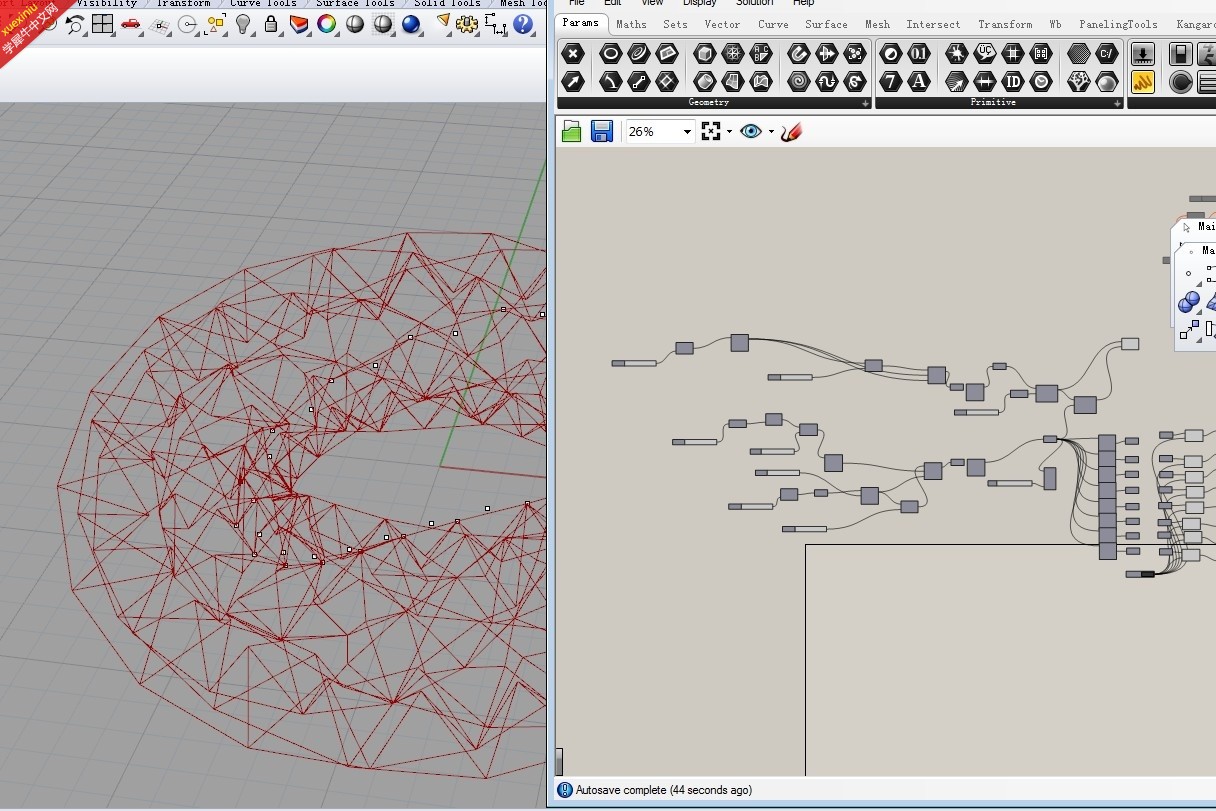Switch to the Sets tab
Viewport: 1216px width, 811px height.
pyautogui.click(x=675, y=24)
